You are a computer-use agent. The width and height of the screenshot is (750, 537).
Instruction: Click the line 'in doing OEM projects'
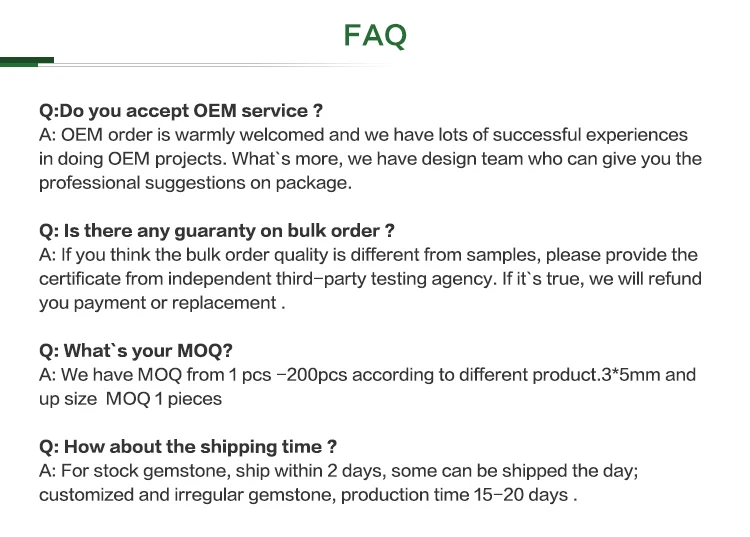pyautogui.click(x=370, y=159)
